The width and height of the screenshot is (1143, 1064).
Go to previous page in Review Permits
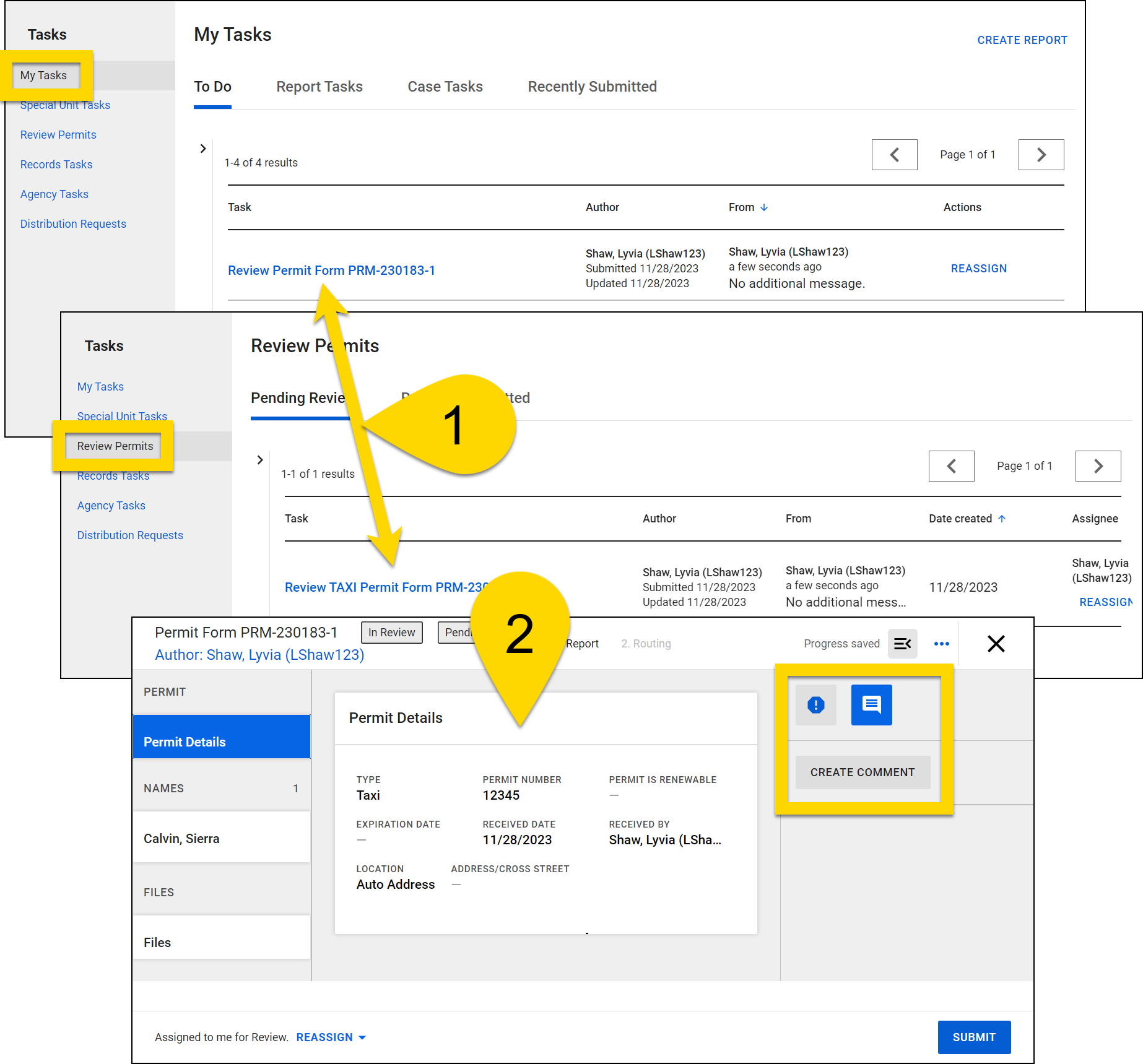[951, 466]
